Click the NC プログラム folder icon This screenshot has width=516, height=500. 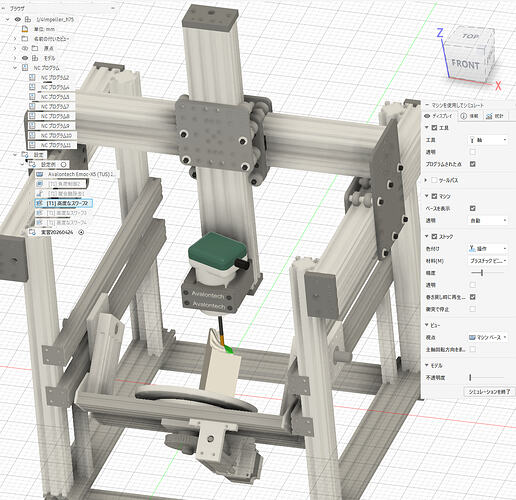coord(25,68)
